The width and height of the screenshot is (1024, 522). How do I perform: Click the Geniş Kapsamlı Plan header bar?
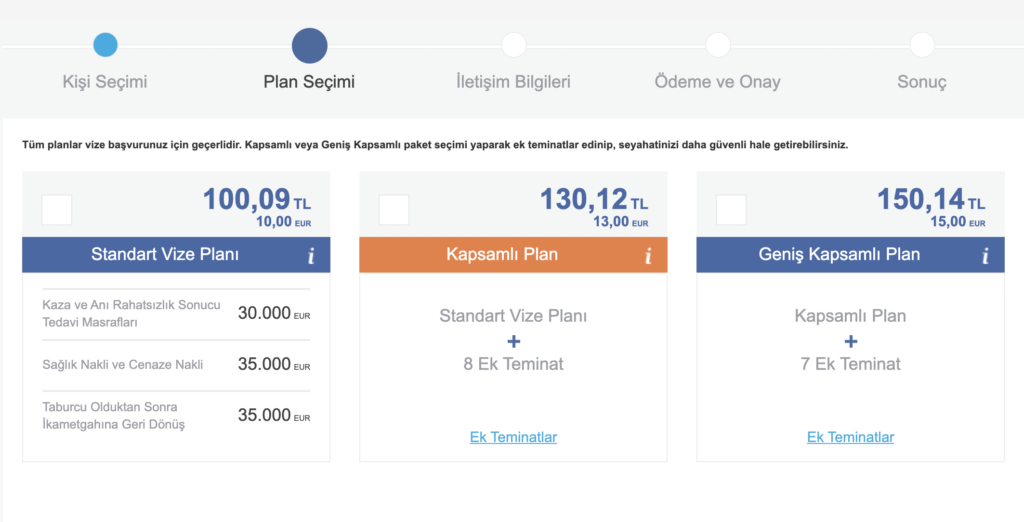[850, 255]
